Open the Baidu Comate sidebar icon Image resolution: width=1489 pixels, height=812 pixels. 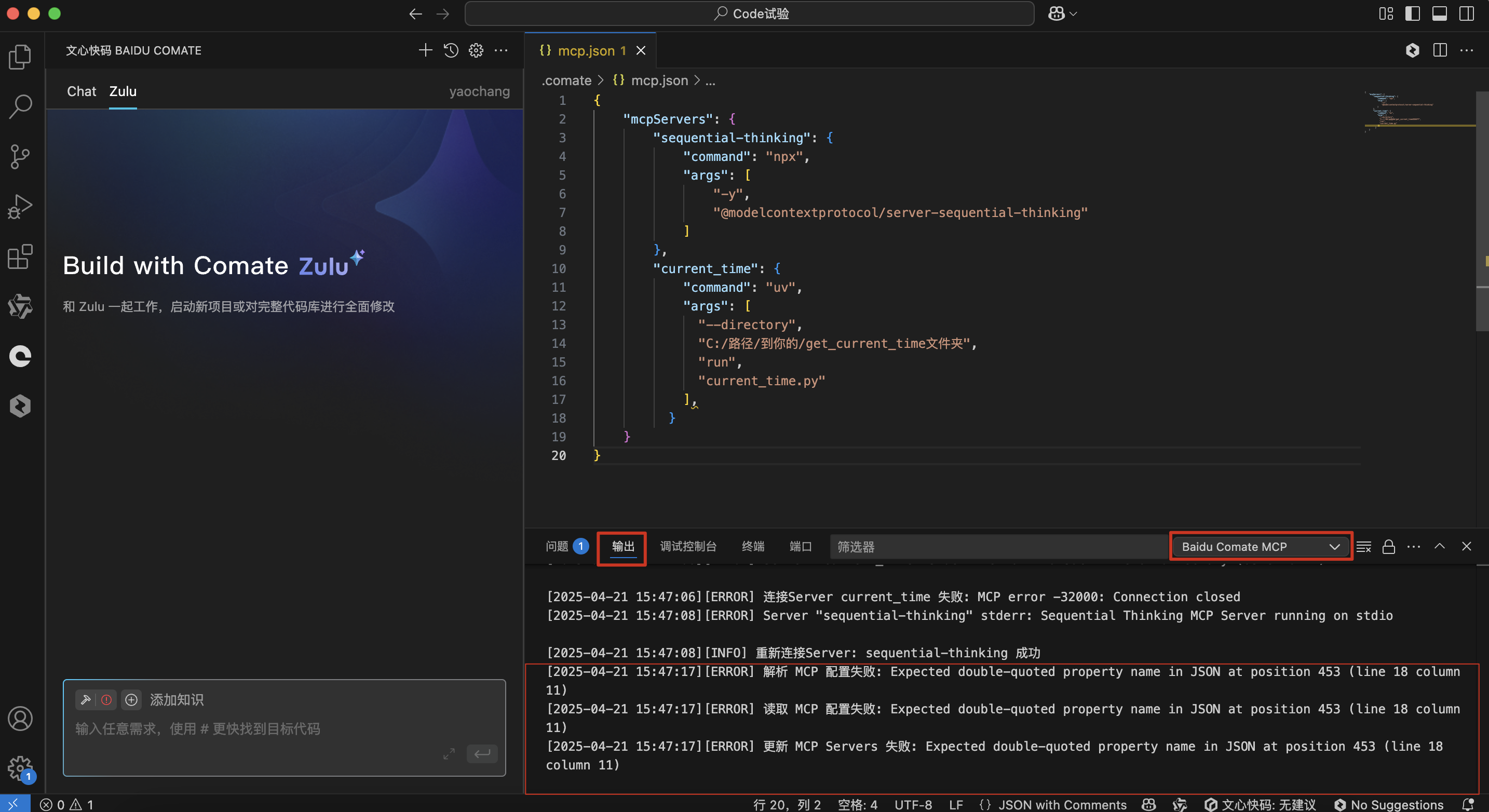pos(21,356)
